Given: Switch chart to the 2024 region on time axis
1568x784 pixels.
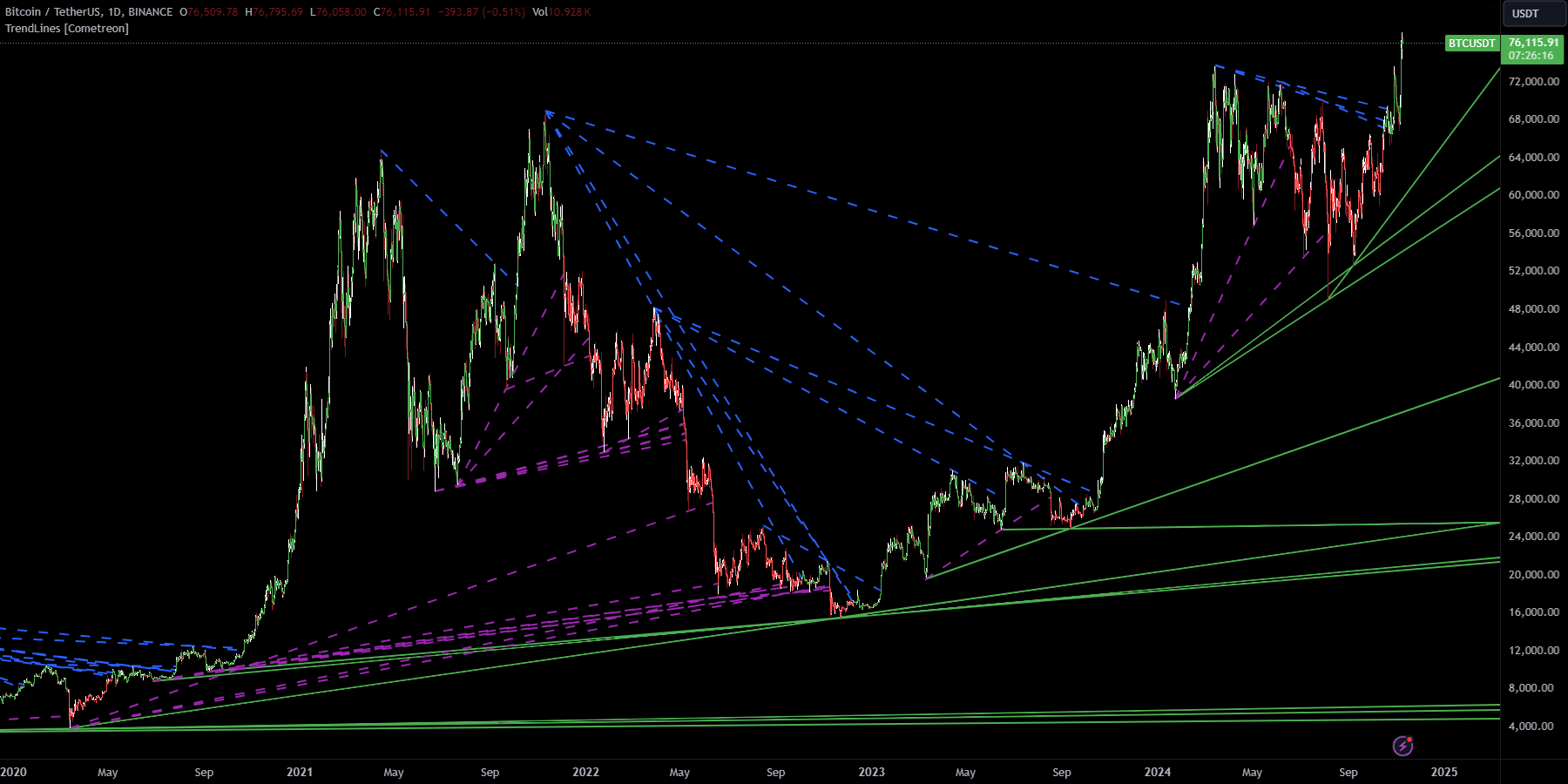Looking at the screenshot, I should pyautogui.click(x=1157, y=772).
